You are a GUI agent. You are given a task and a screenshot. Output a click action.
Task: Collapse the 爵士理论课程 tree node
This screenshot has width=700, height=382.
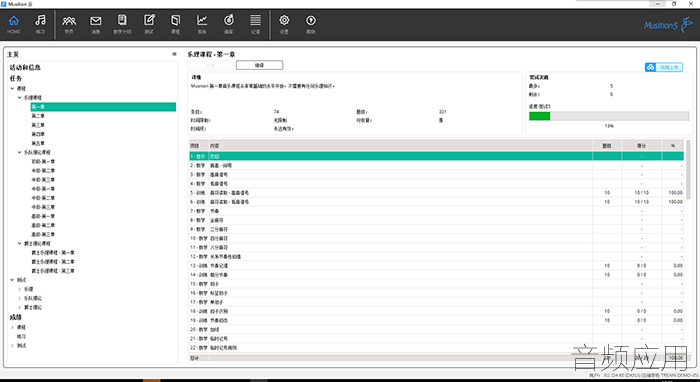point(19,243)
